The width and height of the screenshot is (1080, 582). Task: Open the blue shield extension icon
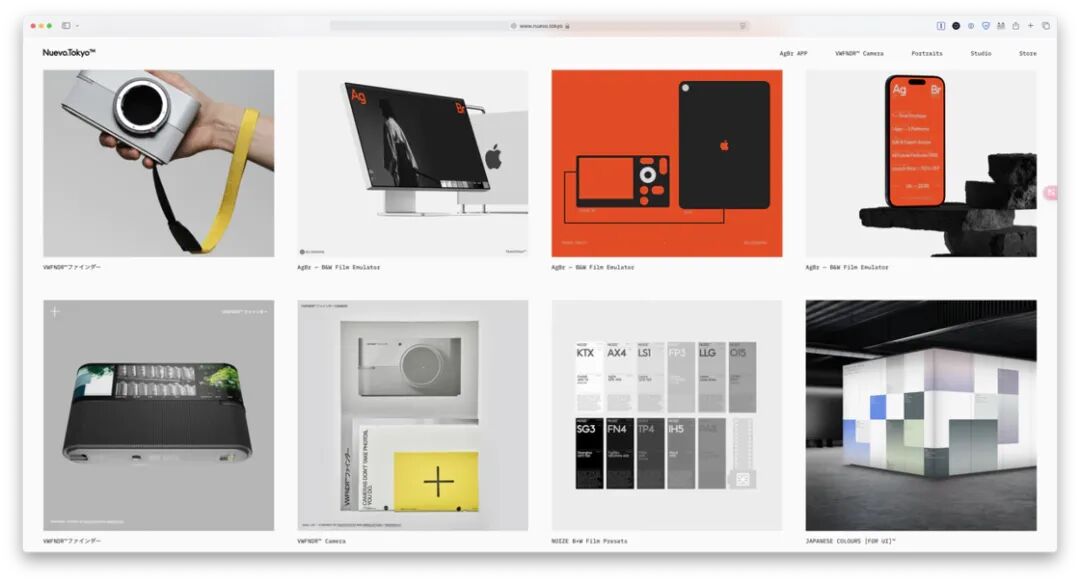coord(986,25)
